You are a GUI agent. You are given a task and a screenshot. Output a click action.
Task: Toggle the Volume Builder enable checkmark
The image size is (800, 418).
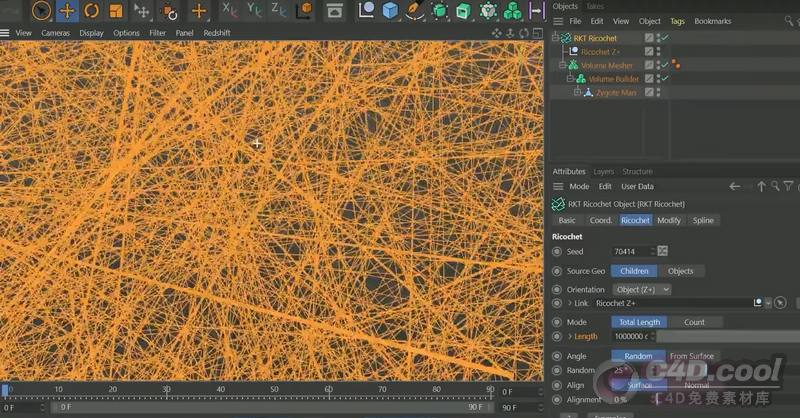click(x=665, y=79)
